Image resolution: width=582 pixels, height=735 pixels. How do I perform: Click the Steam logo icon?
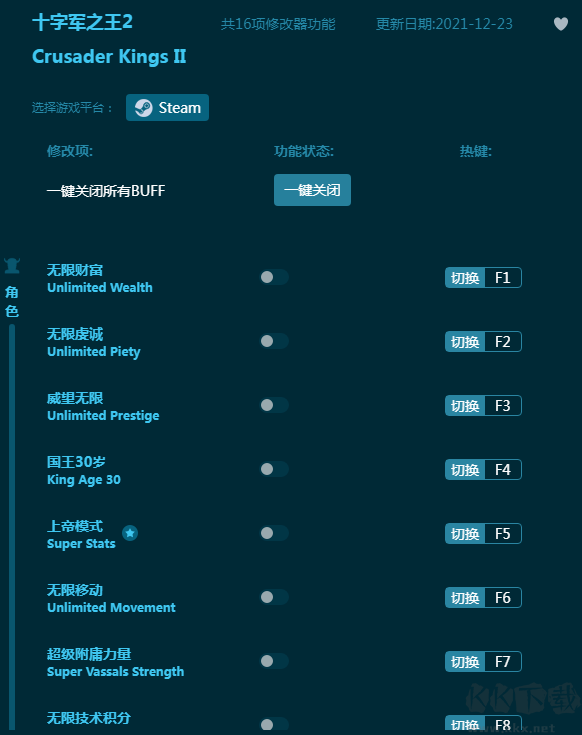click(x=143, y=108)
